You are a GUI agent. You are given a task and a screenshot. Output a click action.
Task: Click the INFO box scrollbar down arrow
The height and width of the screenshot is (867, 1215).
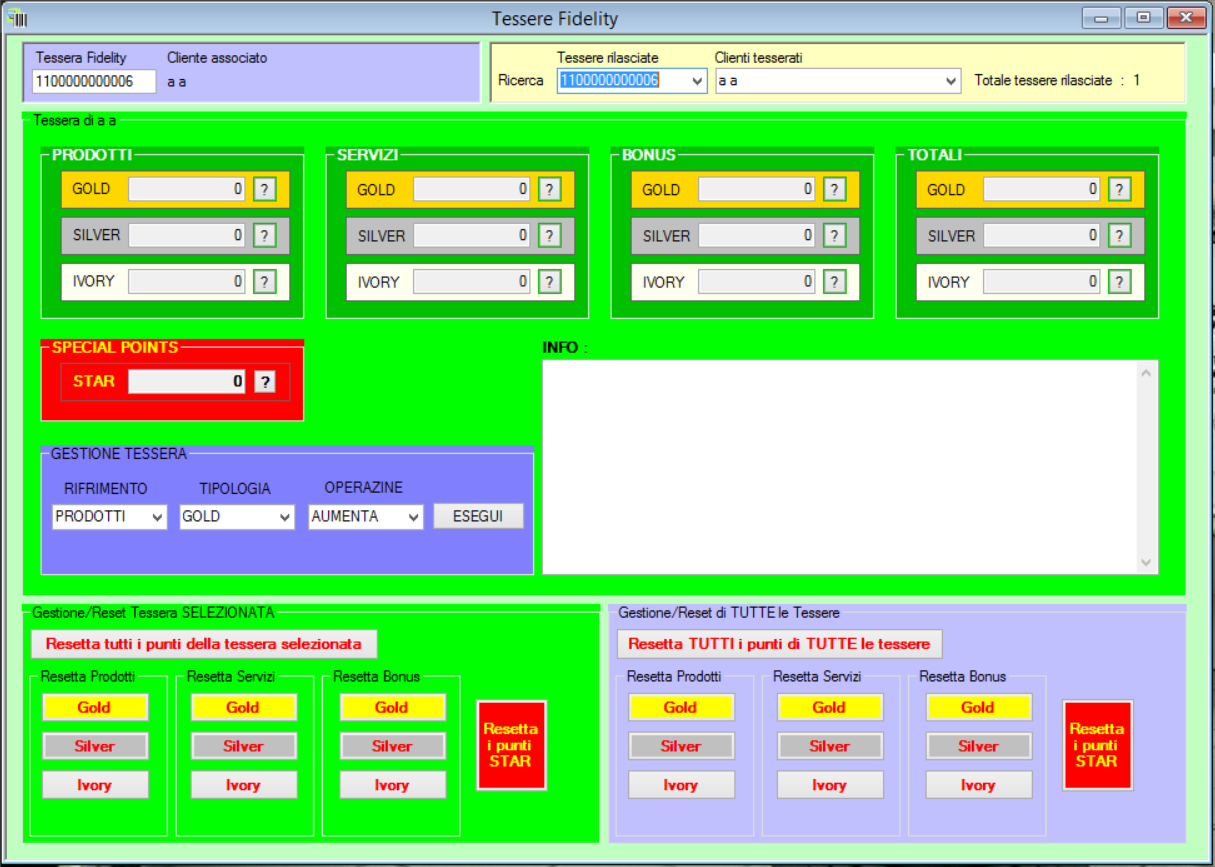click(x=1146, y=563)
